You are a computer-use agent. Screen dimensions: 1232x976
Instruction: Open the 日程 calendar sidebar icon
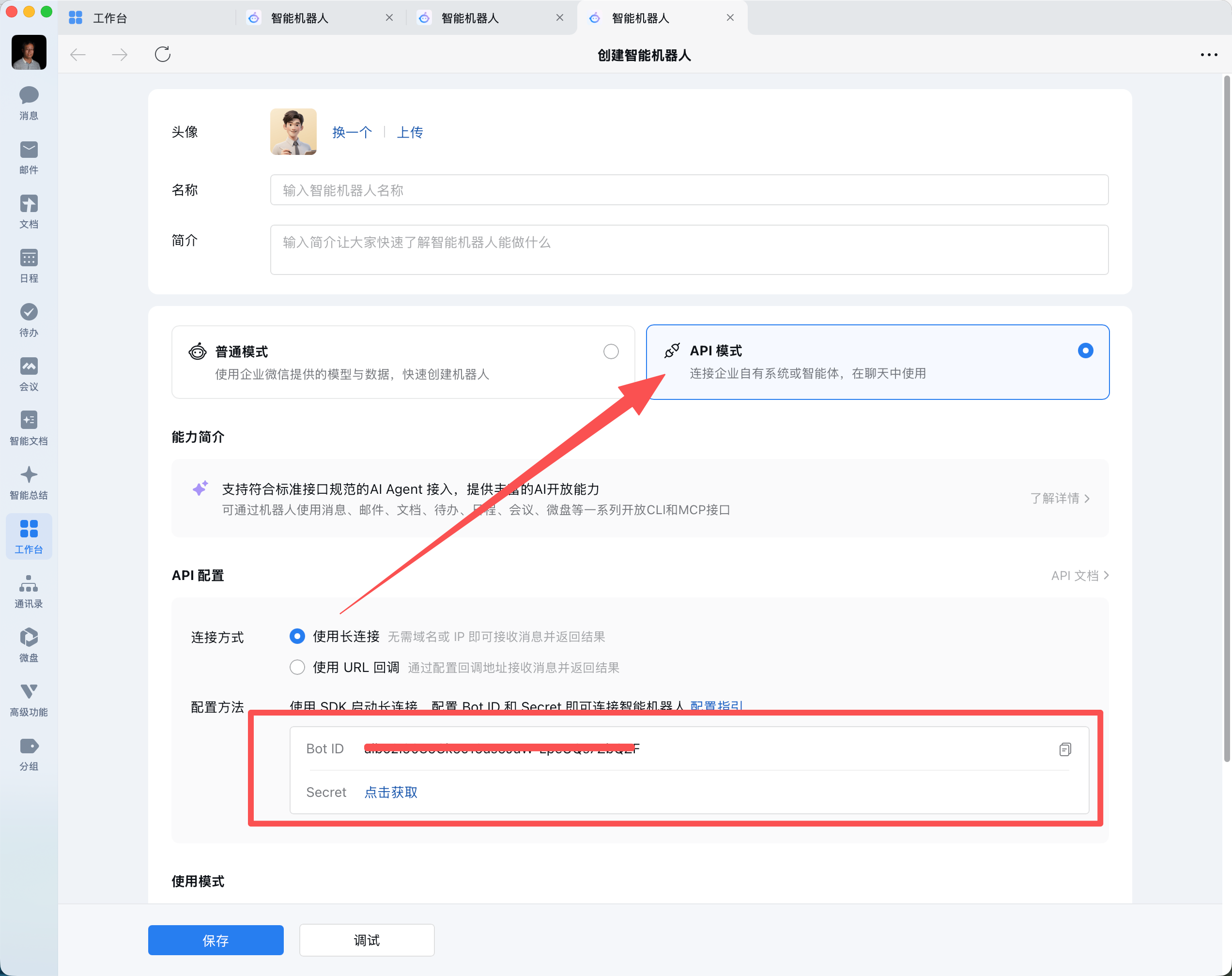29,266
